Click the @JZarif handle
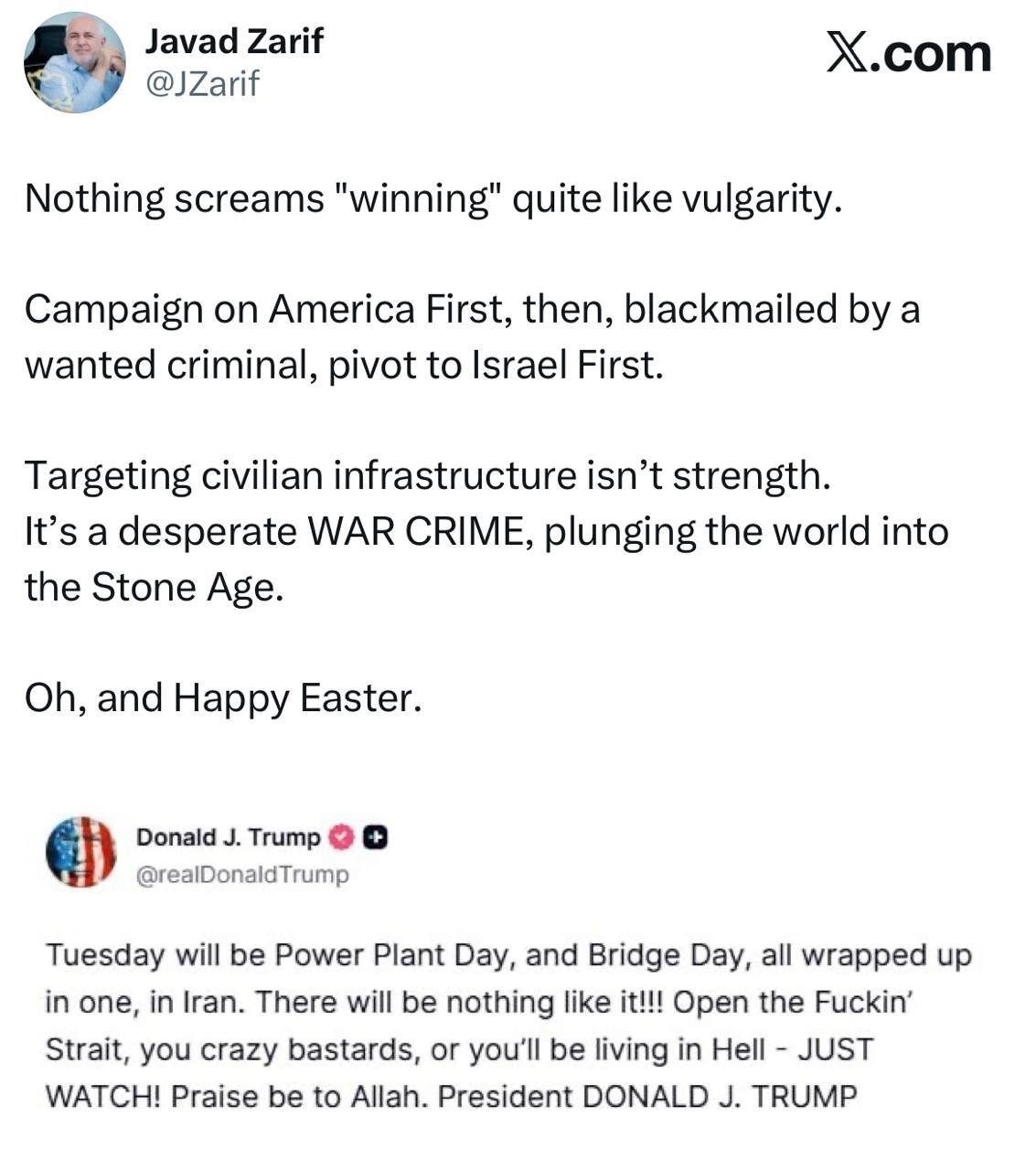This screenshot has height=1170, width=1036. (202, 84)
